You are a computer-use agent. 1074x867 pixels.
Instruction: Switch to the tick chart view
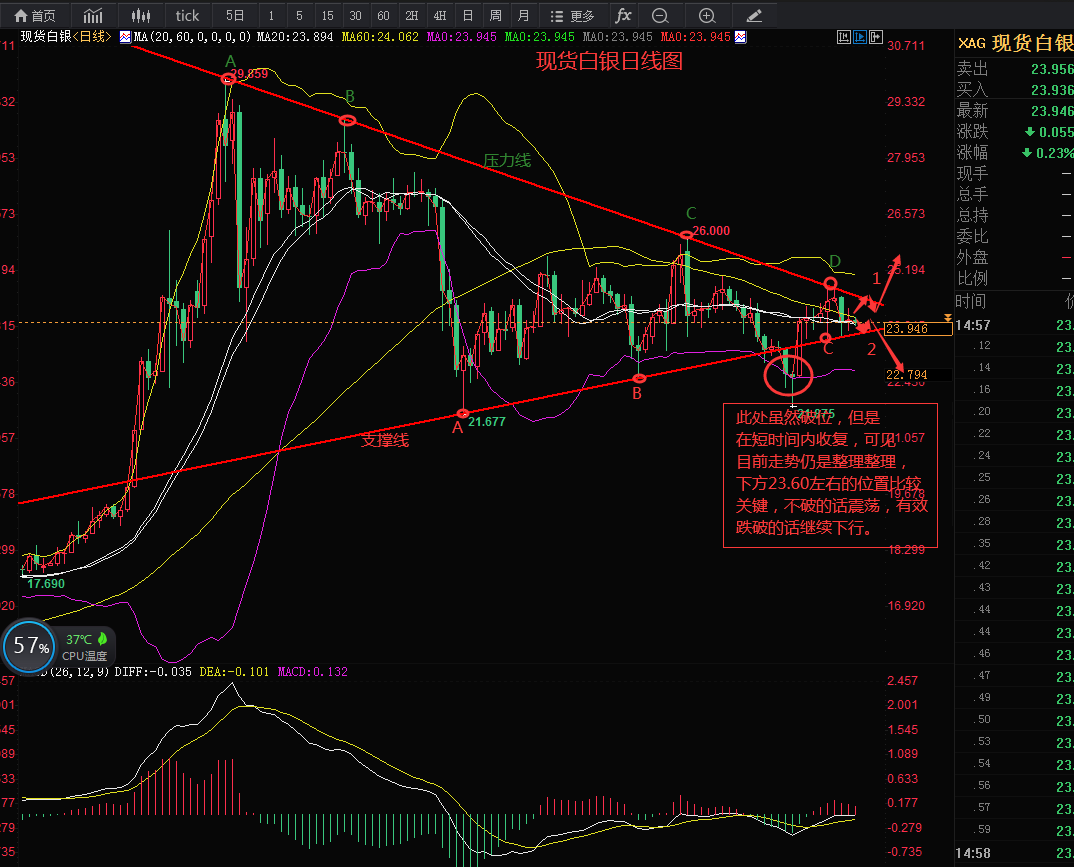187,15
